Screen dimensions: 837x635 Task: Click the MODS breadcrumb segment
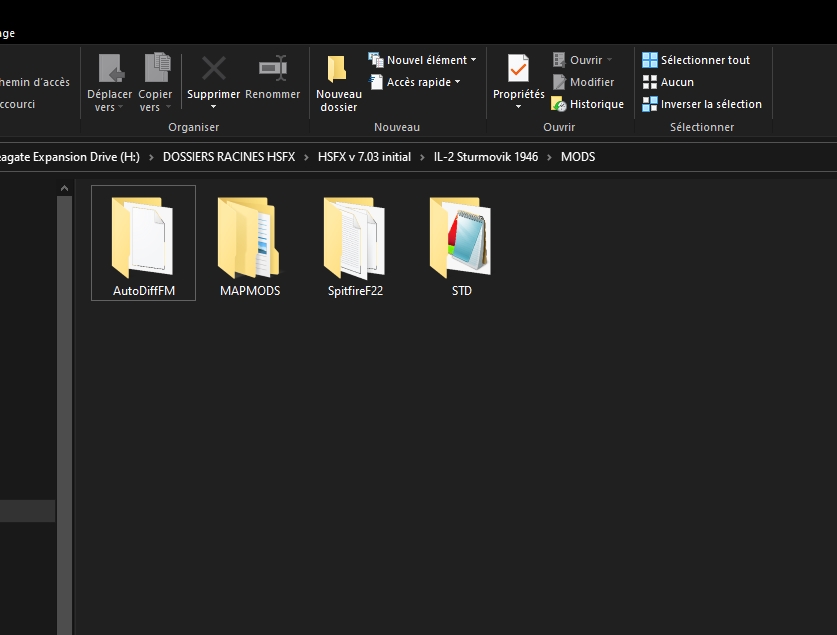(578, 157)
